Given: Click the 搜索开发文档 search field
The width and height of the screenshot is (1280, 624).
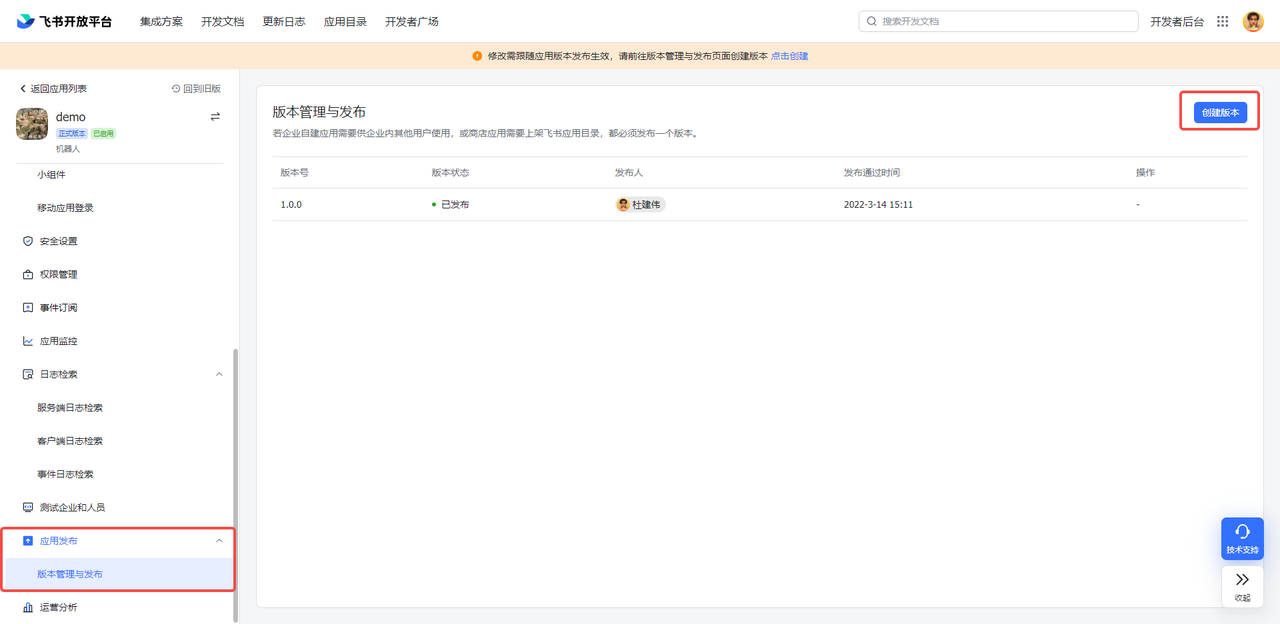Looking at the screenshot, I should pyautogui.click(x=998, y=21).
